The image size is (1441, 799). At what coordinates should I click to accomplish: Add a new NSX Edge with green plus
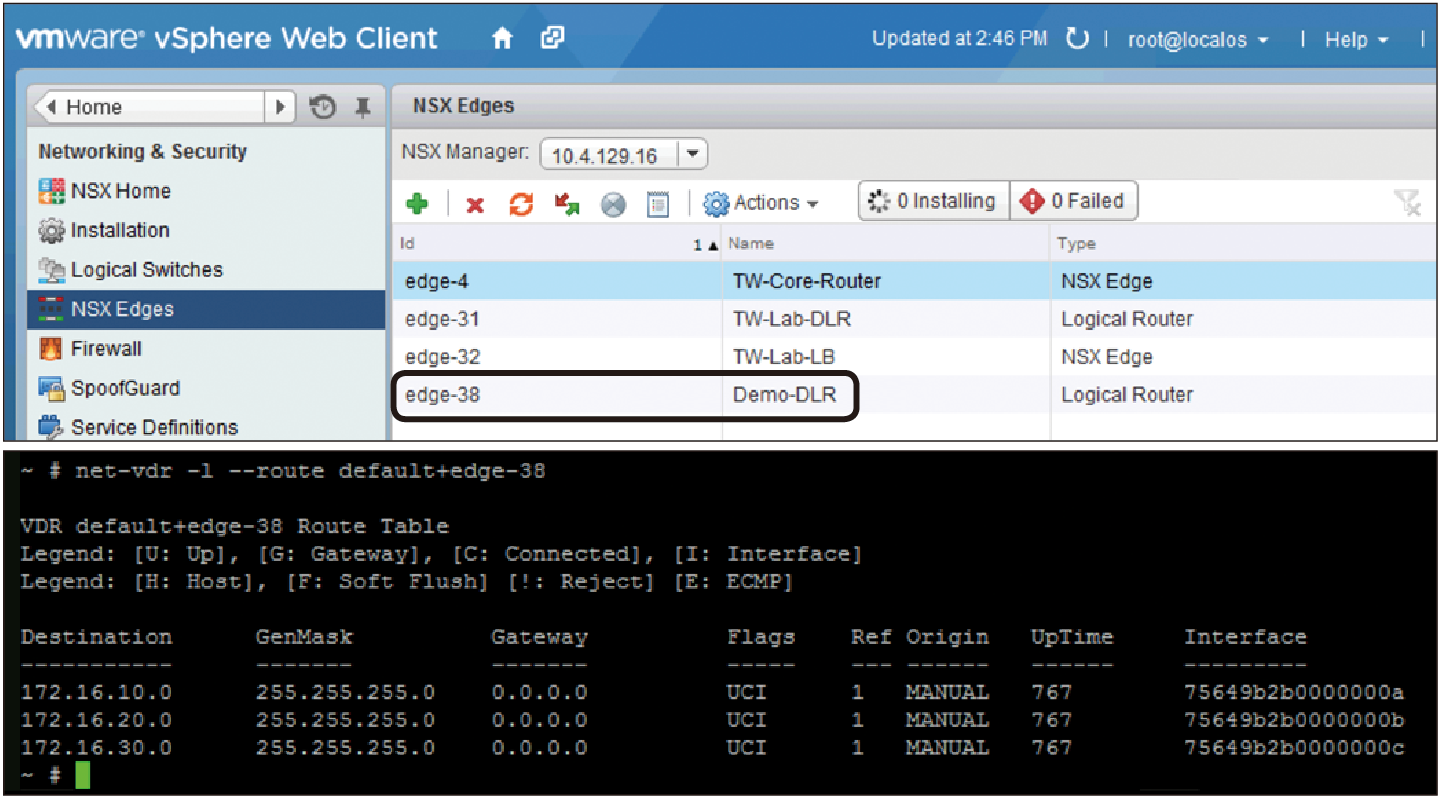click(x=417, y=204)
